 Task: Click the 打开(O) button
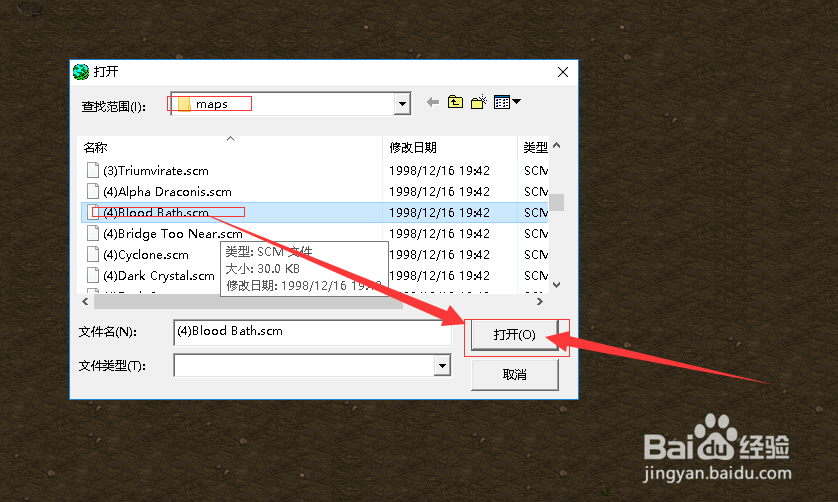515,335
